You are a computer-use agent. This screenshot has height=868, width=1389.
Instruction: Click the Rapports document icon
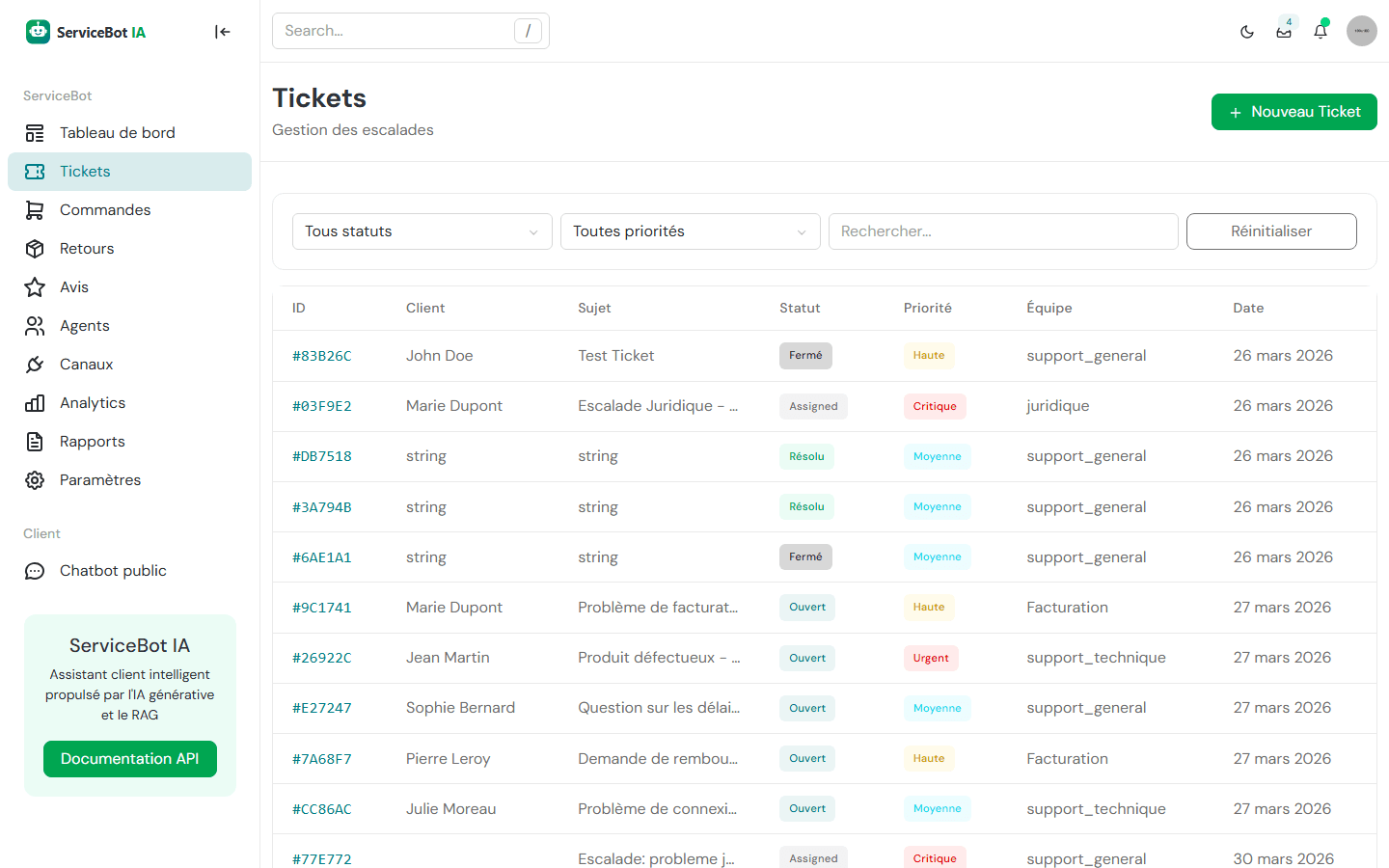35,442
